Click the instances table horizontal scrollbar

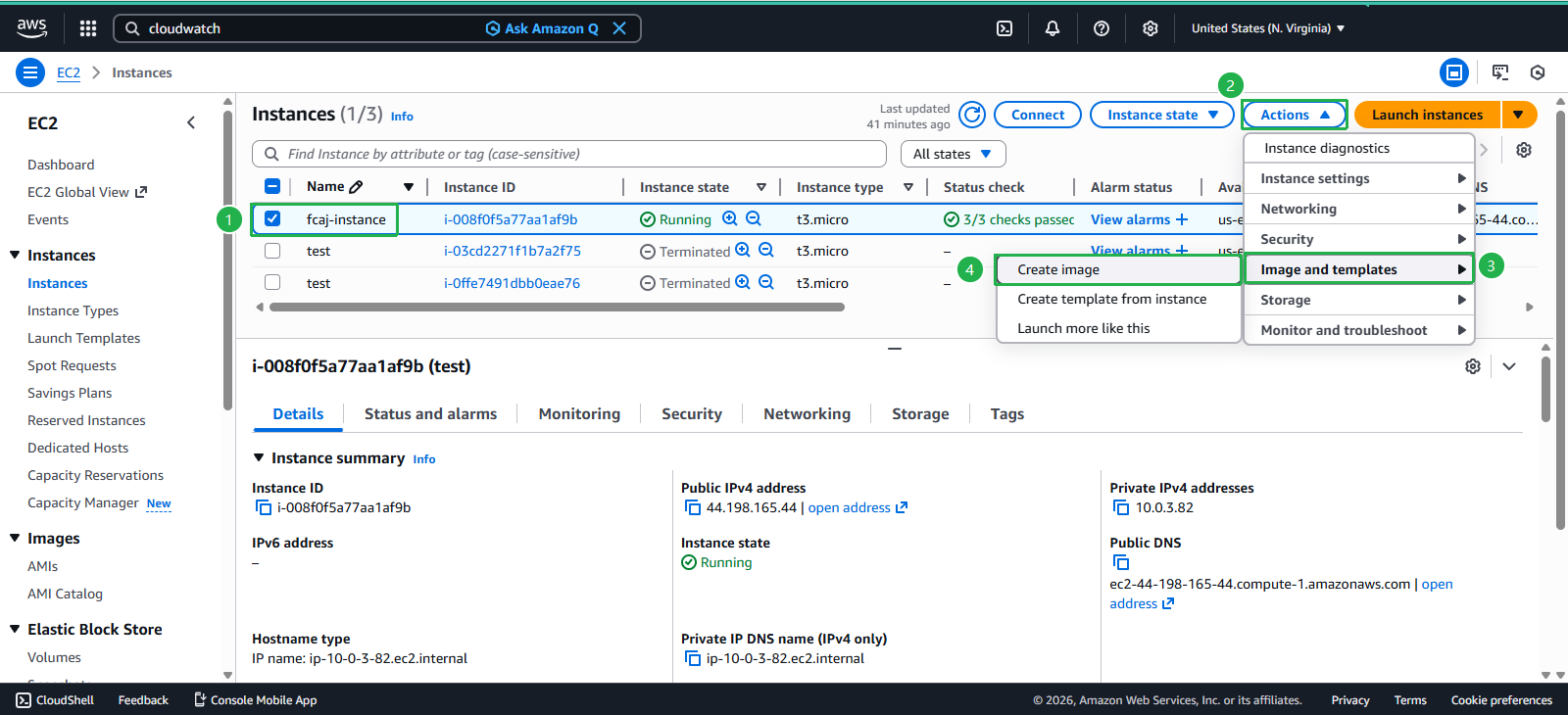[557, 307]
